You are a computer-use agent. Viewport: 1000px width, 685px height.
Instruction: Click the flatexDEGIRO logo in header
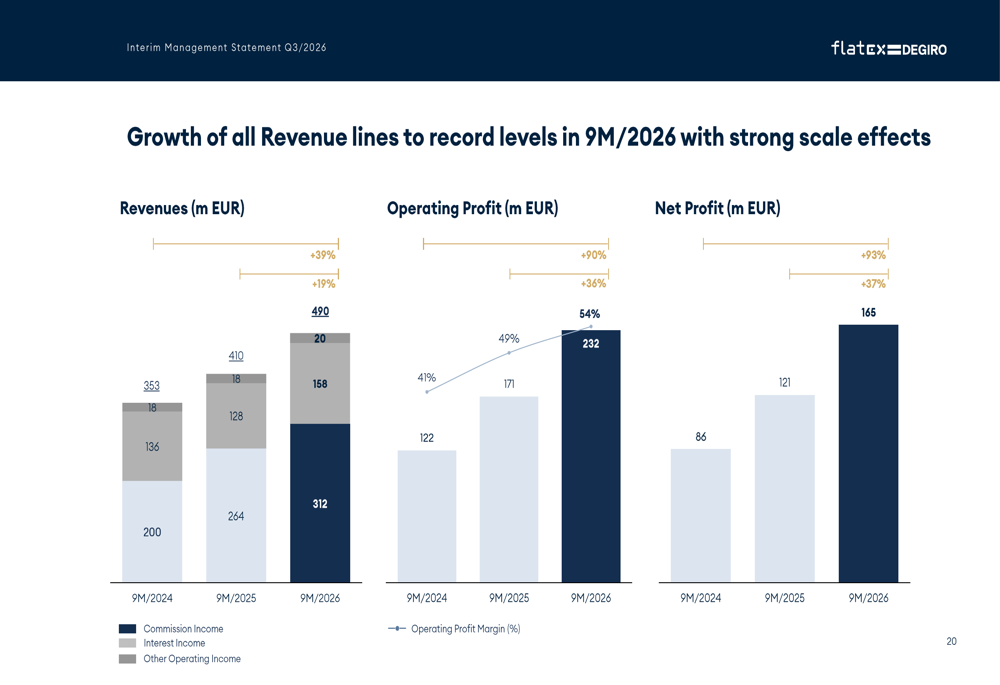coord(888,48)
